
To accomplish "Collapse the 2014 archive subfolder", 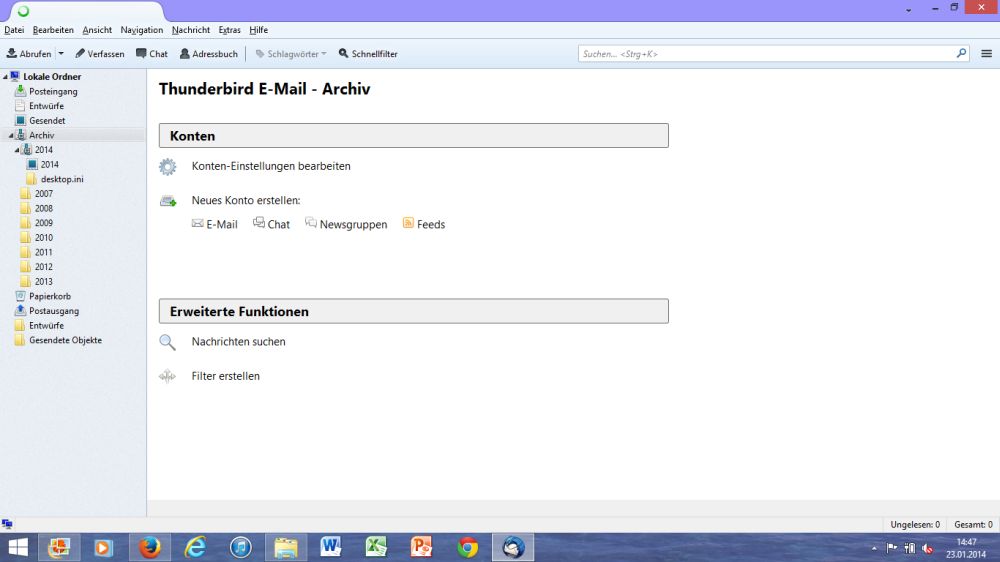I will coord(17,150).
